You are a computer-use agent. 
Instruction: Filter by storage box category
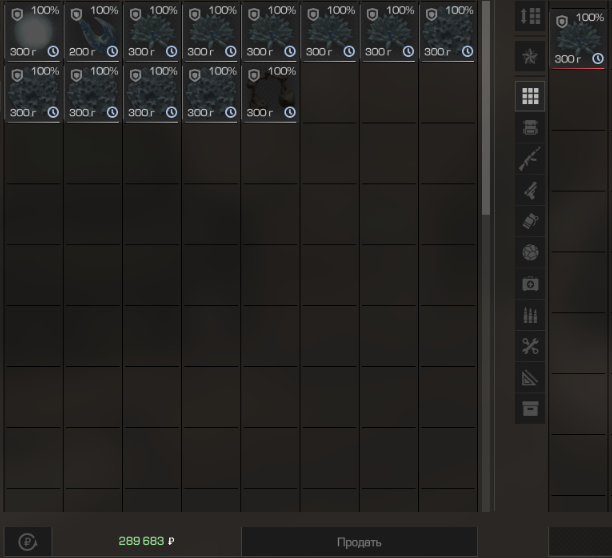[530, 409]
